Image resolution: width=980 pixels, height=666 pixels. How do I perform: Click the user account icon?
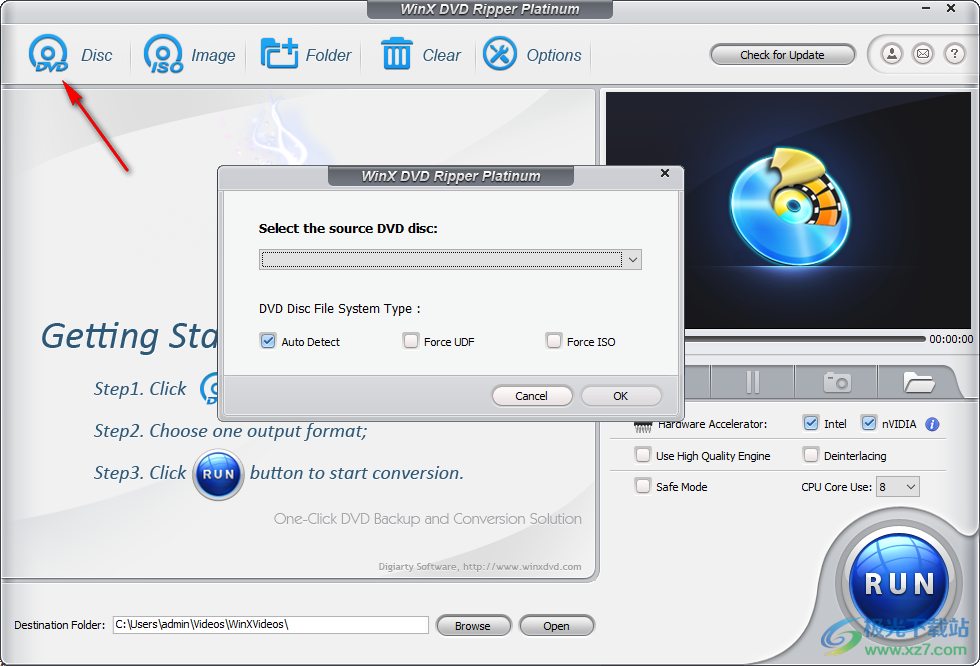pos(891,54)
